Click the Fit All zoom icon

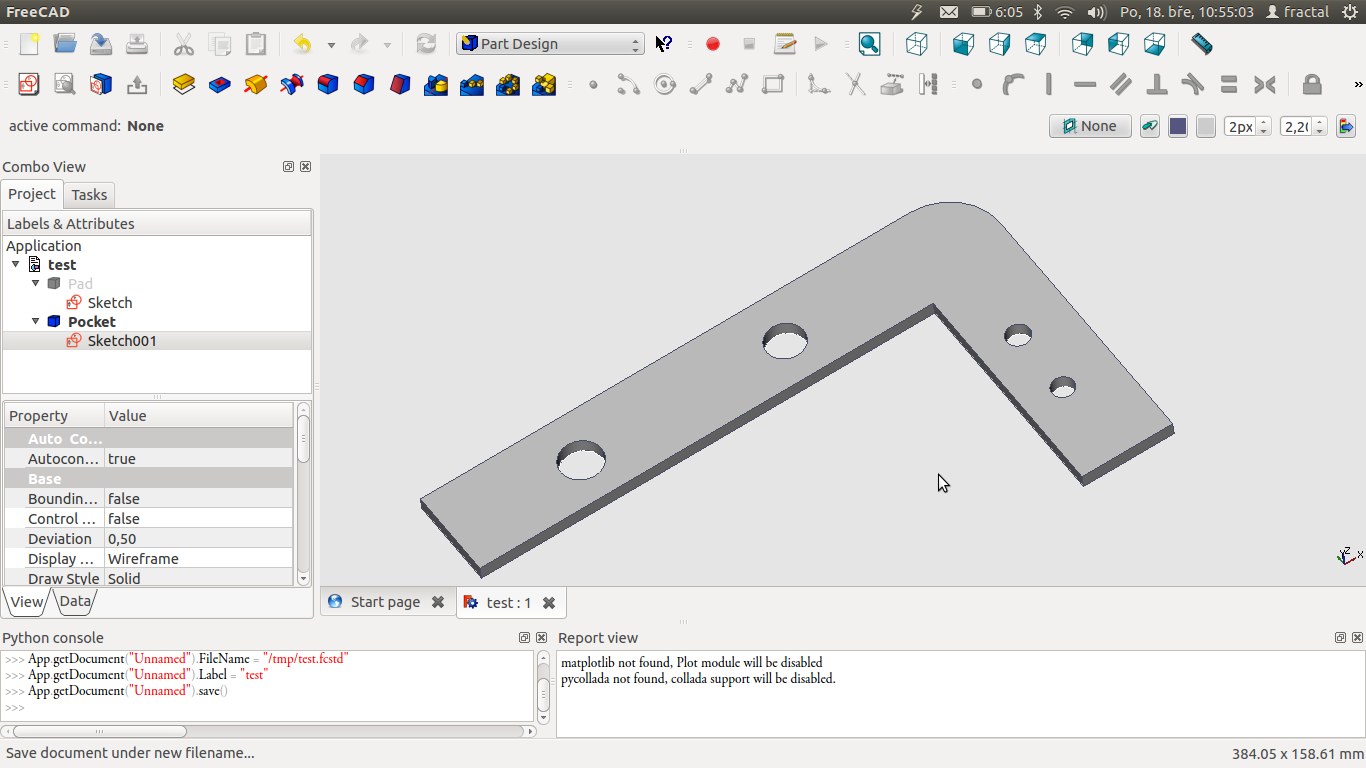869,44
